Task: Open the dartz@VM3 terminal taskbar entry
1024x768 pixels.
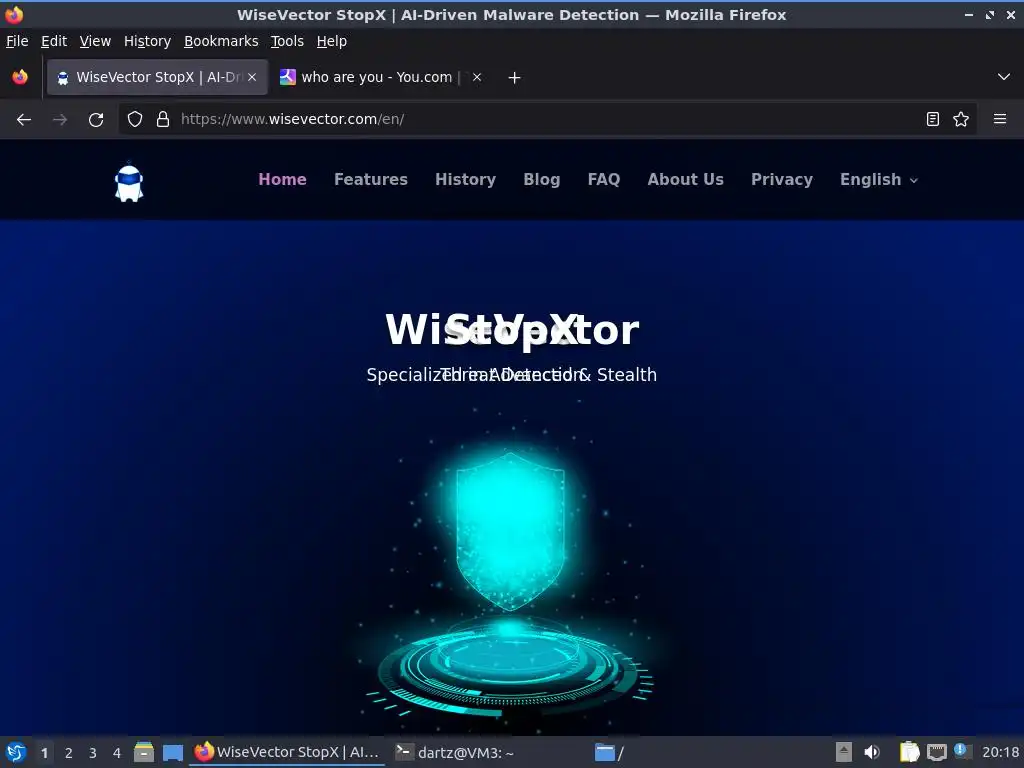Action: [x=488, y=752]
